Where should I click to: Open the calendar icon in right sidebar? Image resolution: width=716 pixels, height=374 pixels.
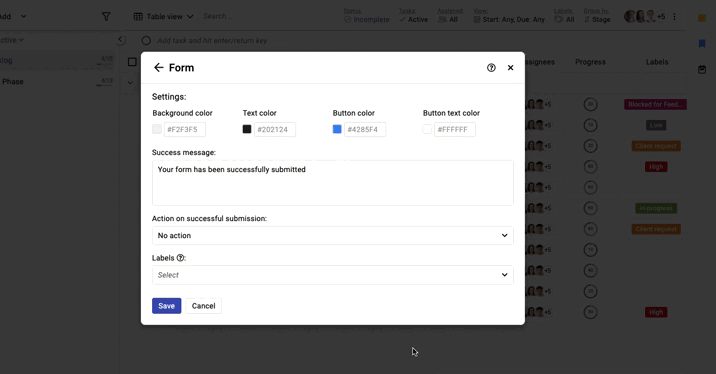click(x=702, y=69)
